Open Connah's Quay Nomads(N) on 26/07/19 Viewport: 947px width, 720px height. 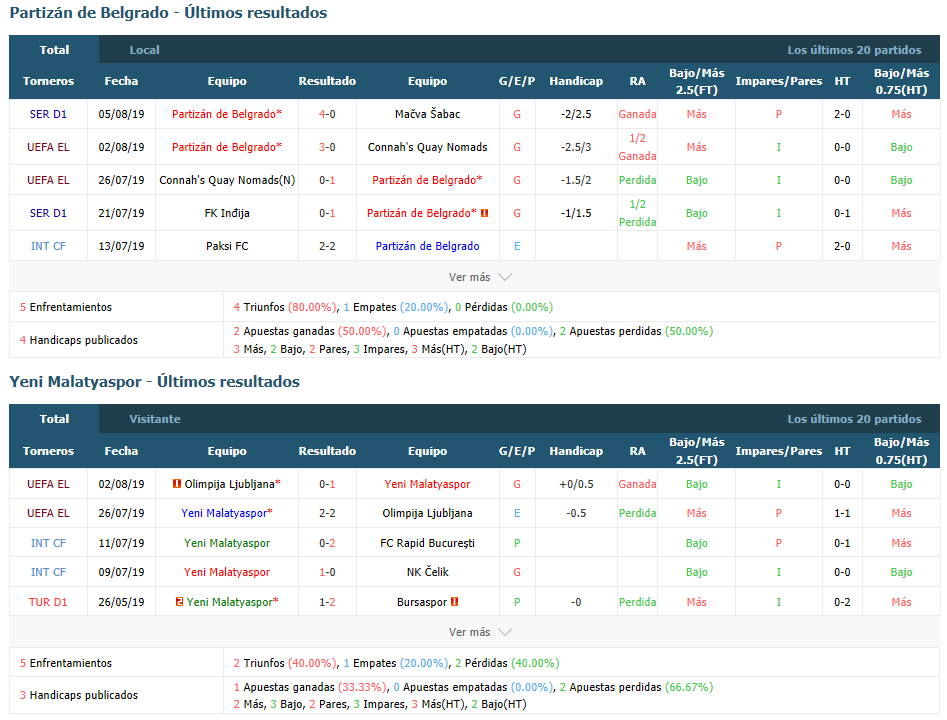pos(227,180)
